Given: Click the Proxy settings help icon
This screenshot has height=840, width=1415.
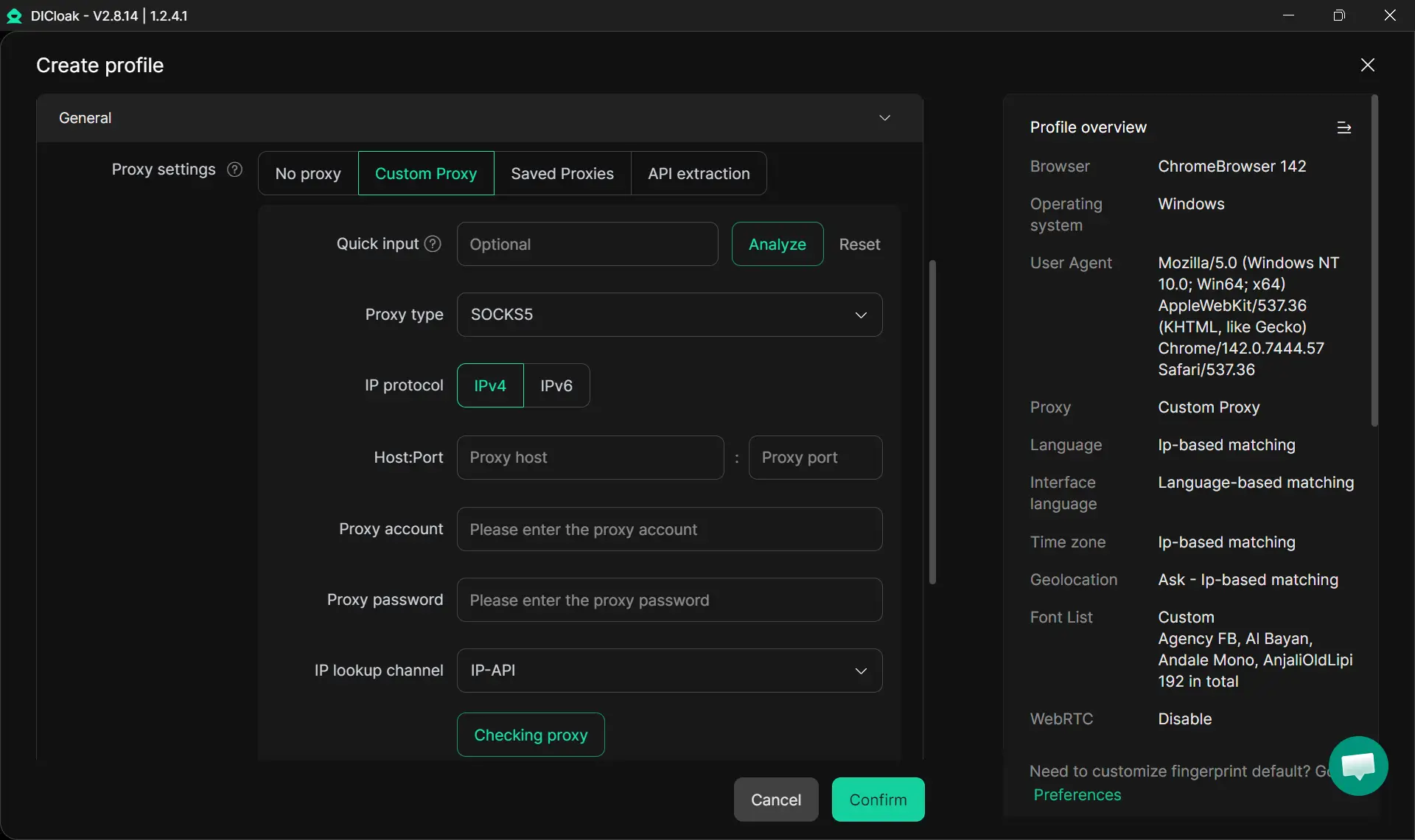Looking at the screenshot, I should click(234, 169).
